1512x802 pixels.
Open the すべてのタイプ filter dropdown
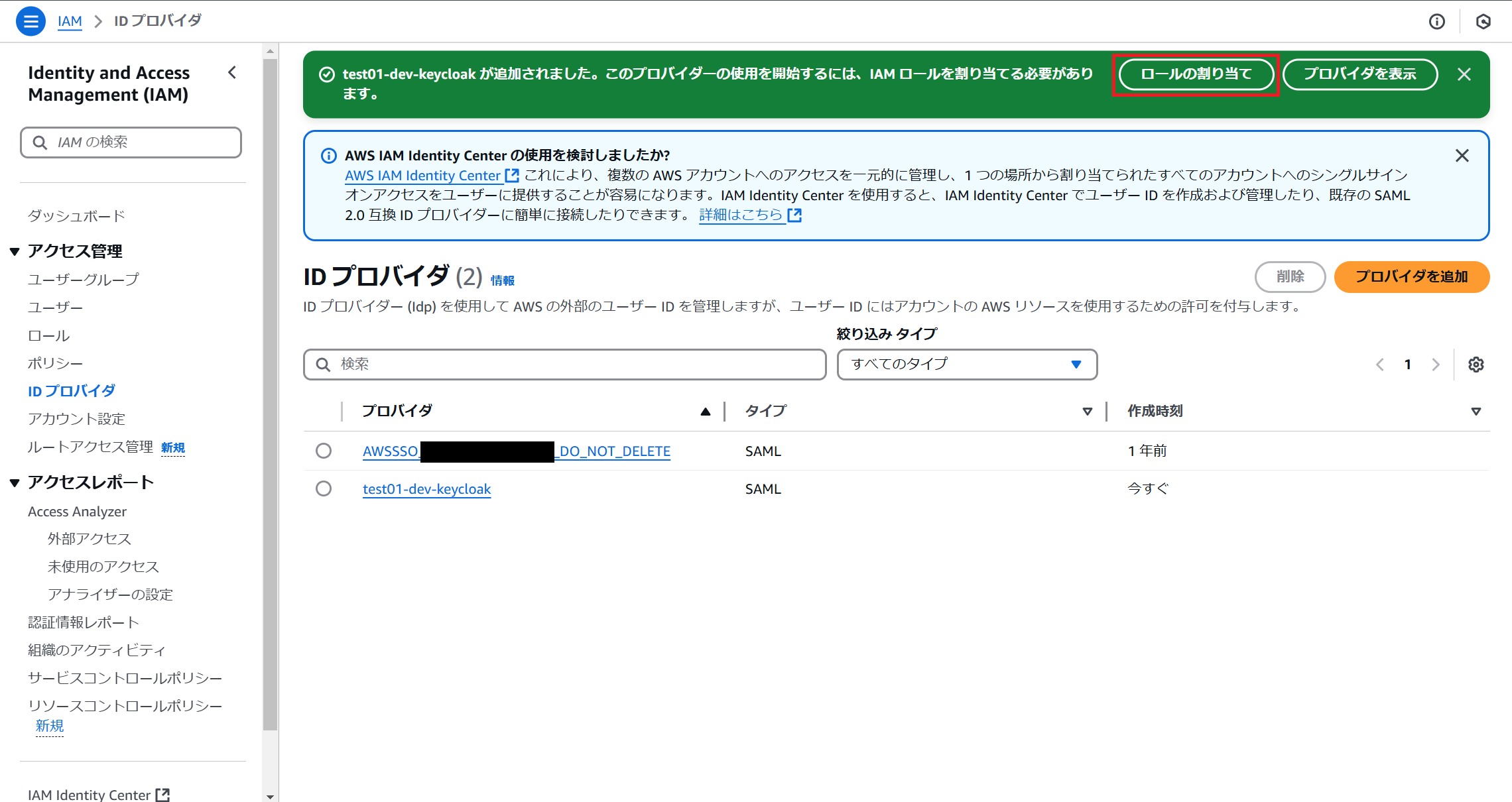[966, 364]
